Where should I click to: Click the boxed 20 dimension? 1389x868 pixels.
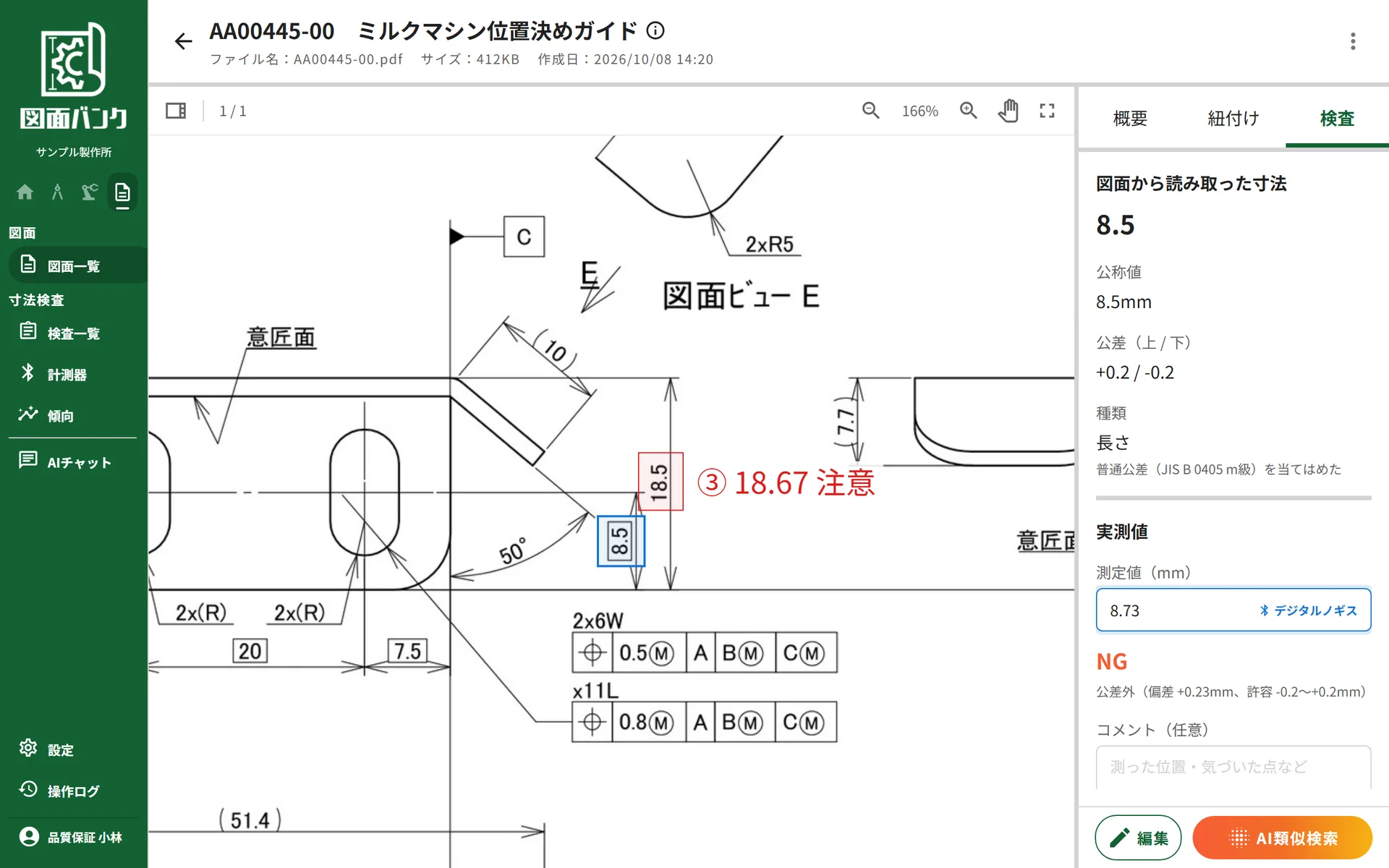coord(250,651)
